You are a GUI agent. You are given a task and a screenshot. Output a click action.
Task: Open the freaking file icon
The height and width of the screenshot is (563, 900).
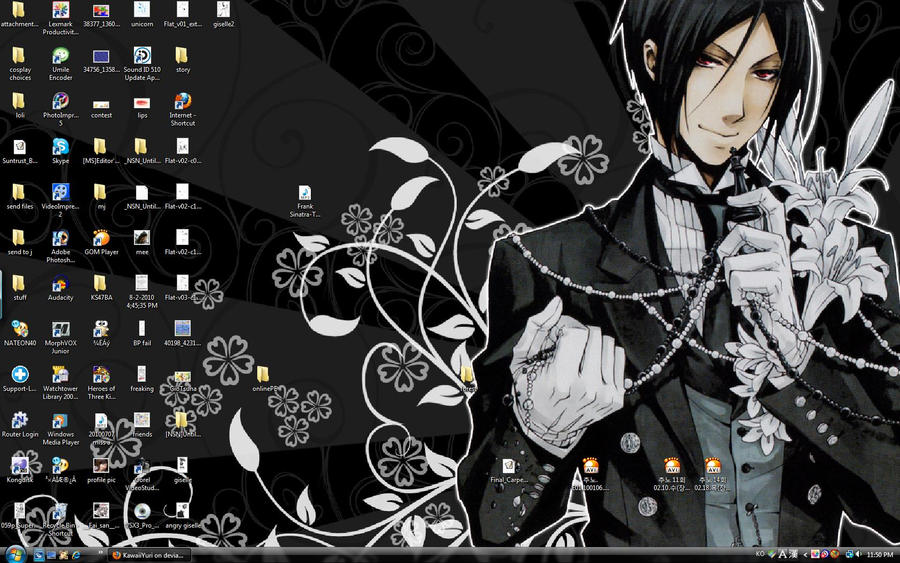click(142, 379)
